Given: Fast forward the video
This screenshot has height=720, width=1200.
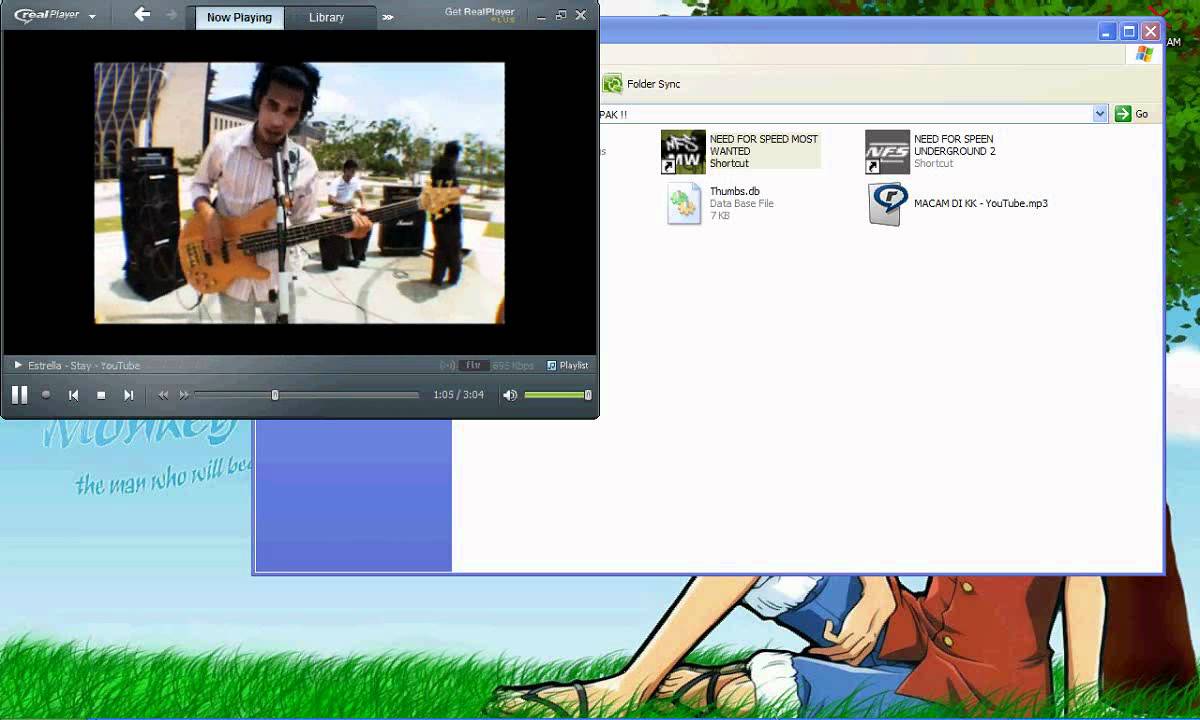Looking at the screenshot, I should 184,395.
